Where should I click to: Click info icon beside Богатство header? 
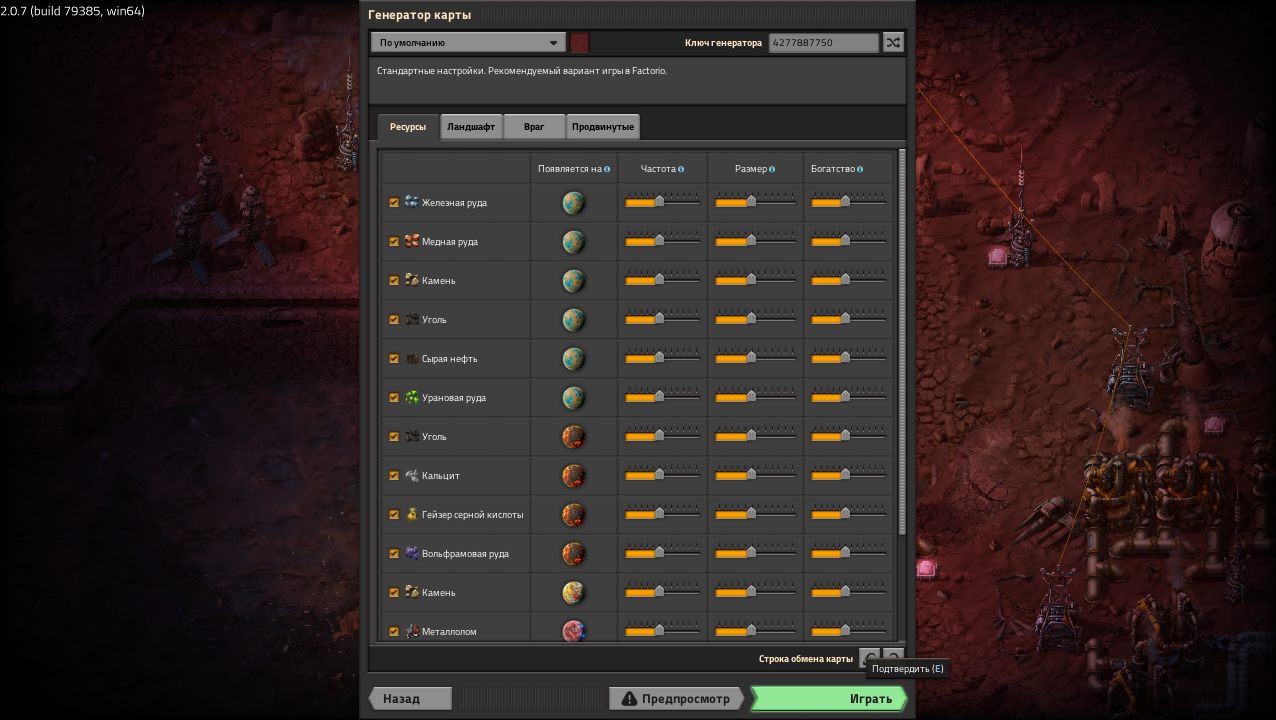coord(860,169)
